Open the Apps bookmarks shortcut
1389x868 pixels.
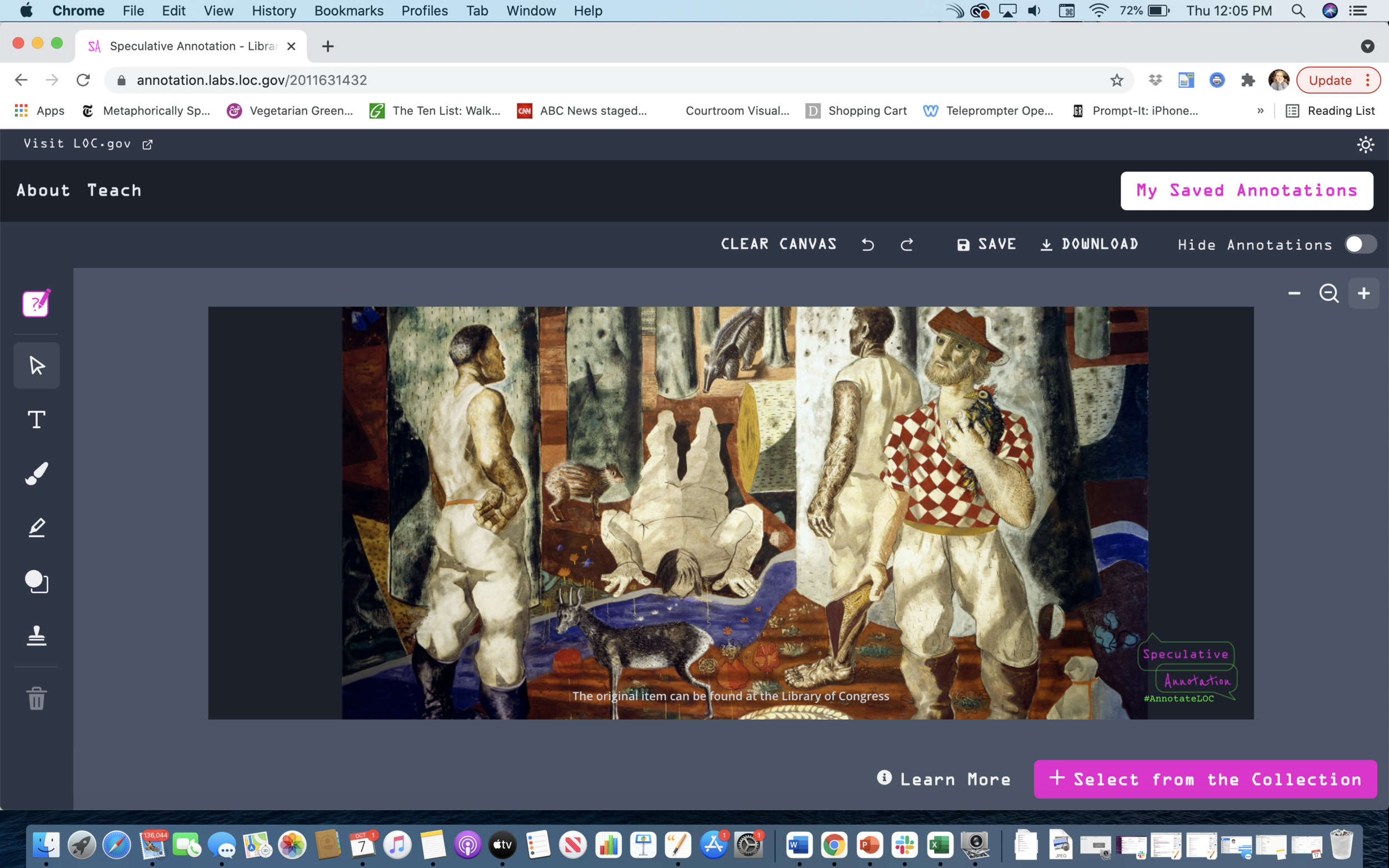click(x=39, y=111)
